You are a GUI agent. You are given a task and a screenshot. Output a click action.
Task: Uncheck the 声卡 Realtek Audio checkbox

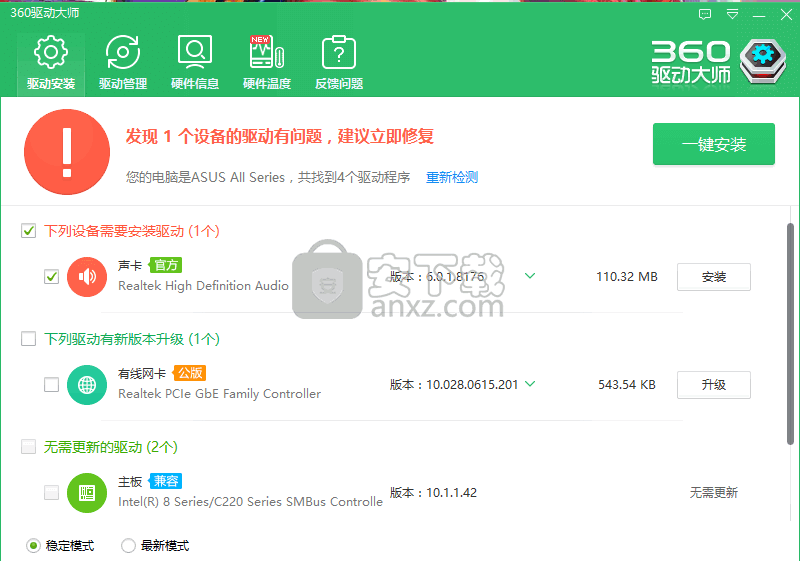(51, 277)
